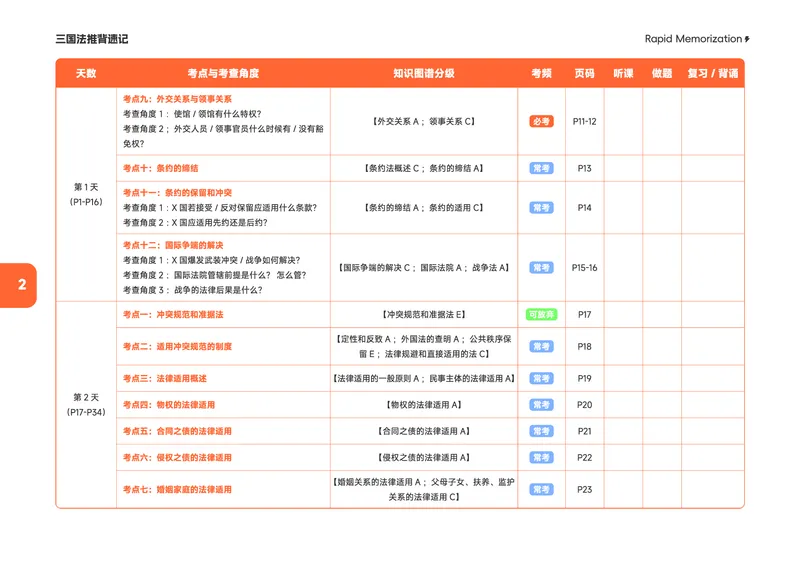The height and width of the screenshot is (571, 800).
Task: Click the Rapid Memorization header text
Action: (693, 39)
